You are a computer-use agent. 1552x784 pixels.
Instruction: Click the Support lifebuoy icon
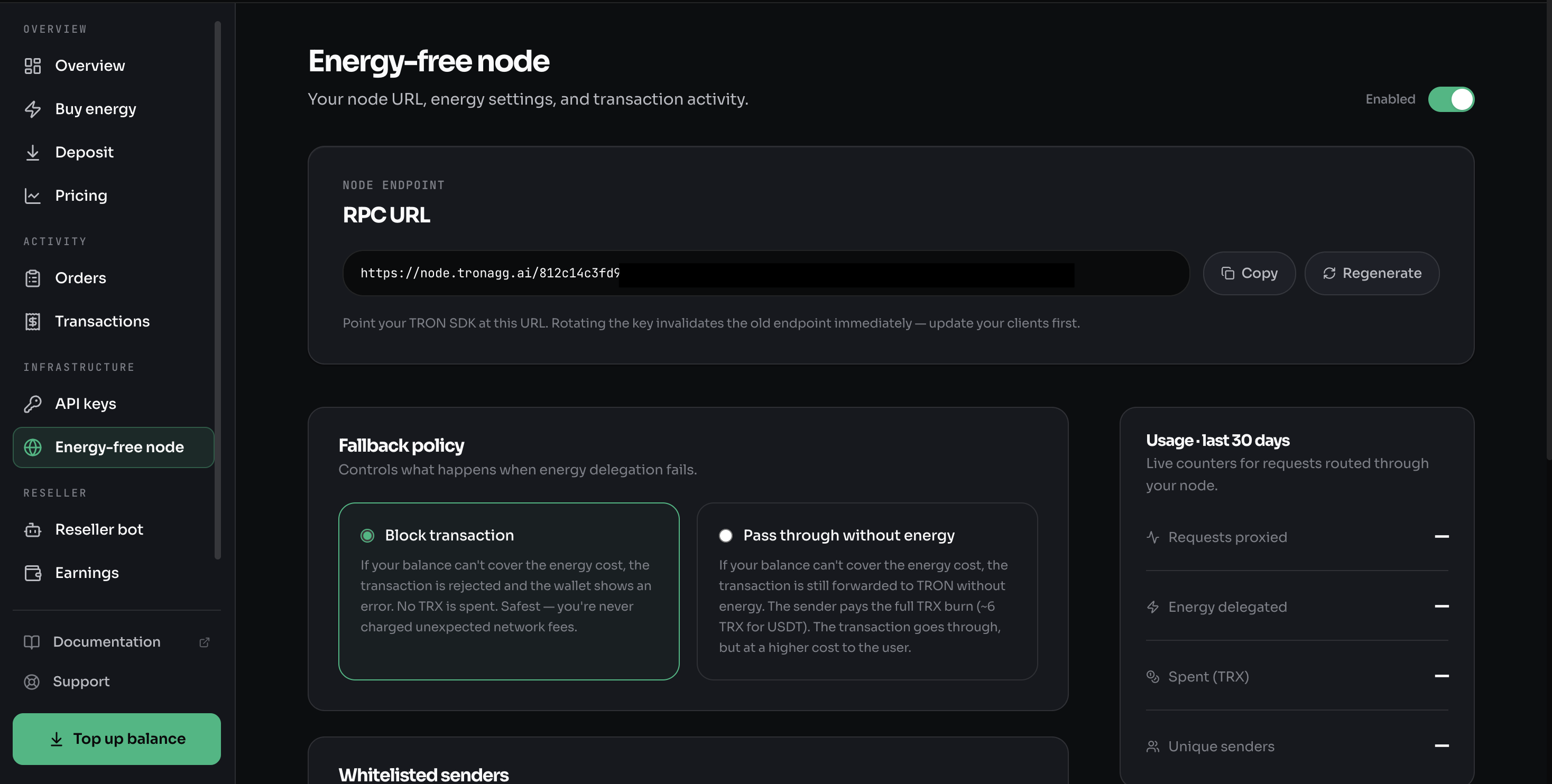pyautogui.click(x=31, y=682)
